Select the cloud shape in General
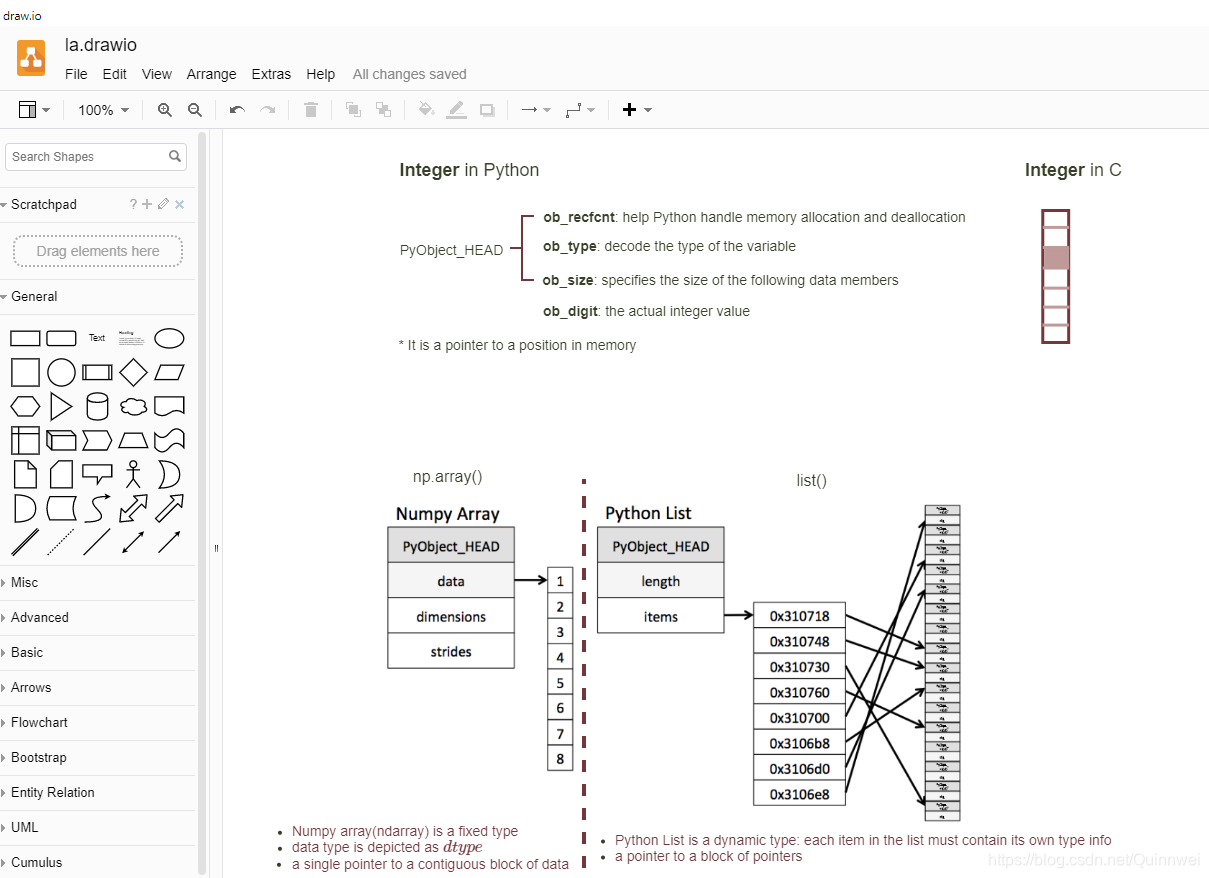Viewport: 1209px width, 878px height. click(133, 407)
